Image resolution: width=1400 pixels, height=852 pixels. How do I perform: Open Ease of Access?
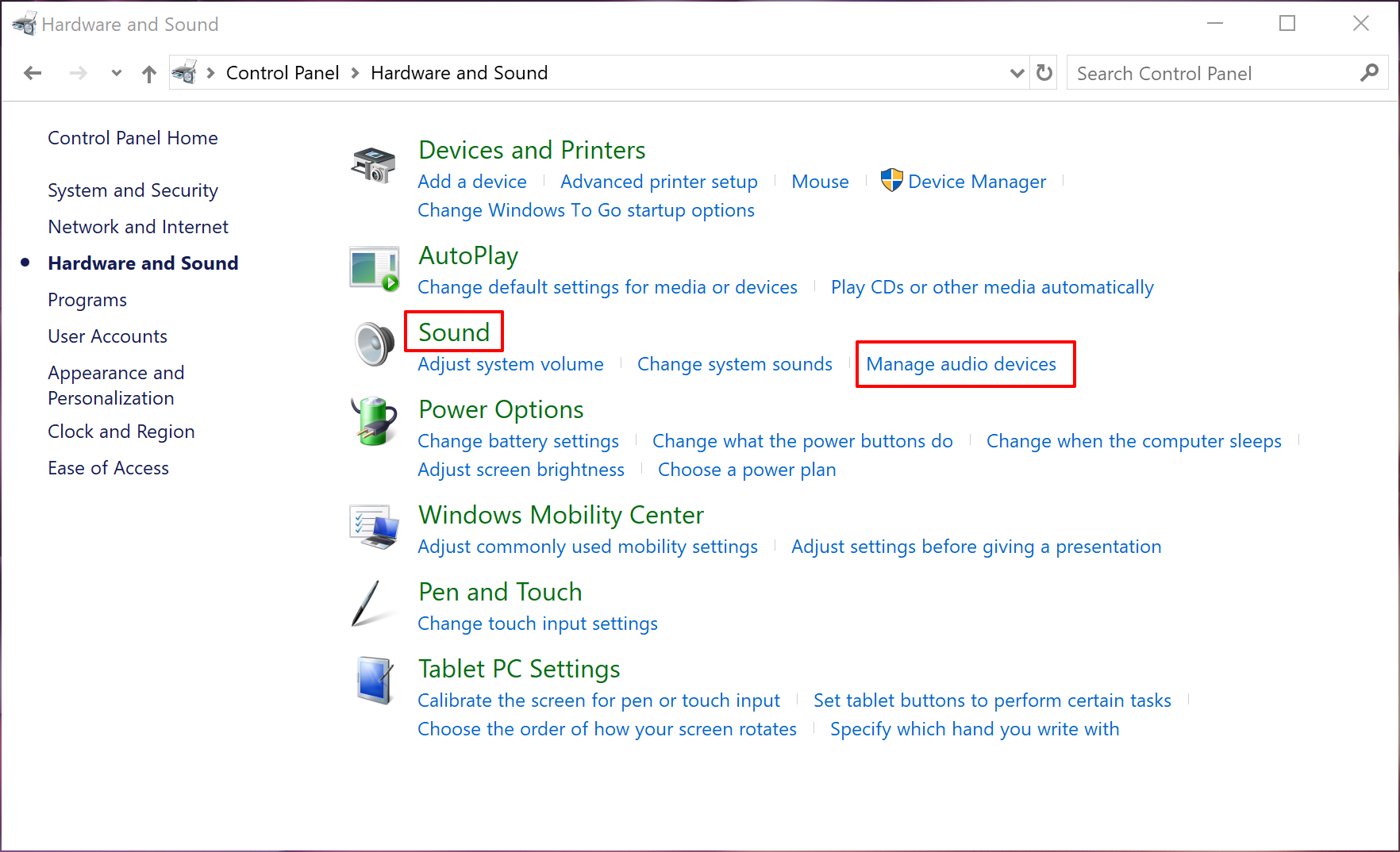point(108,468)
